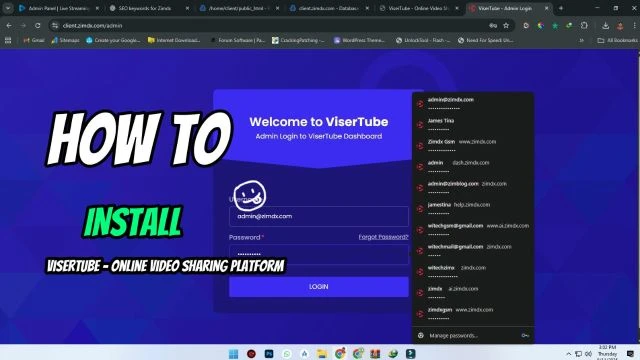
Task: Open the volume speaker icon in tray
Action: click(588, 354)
